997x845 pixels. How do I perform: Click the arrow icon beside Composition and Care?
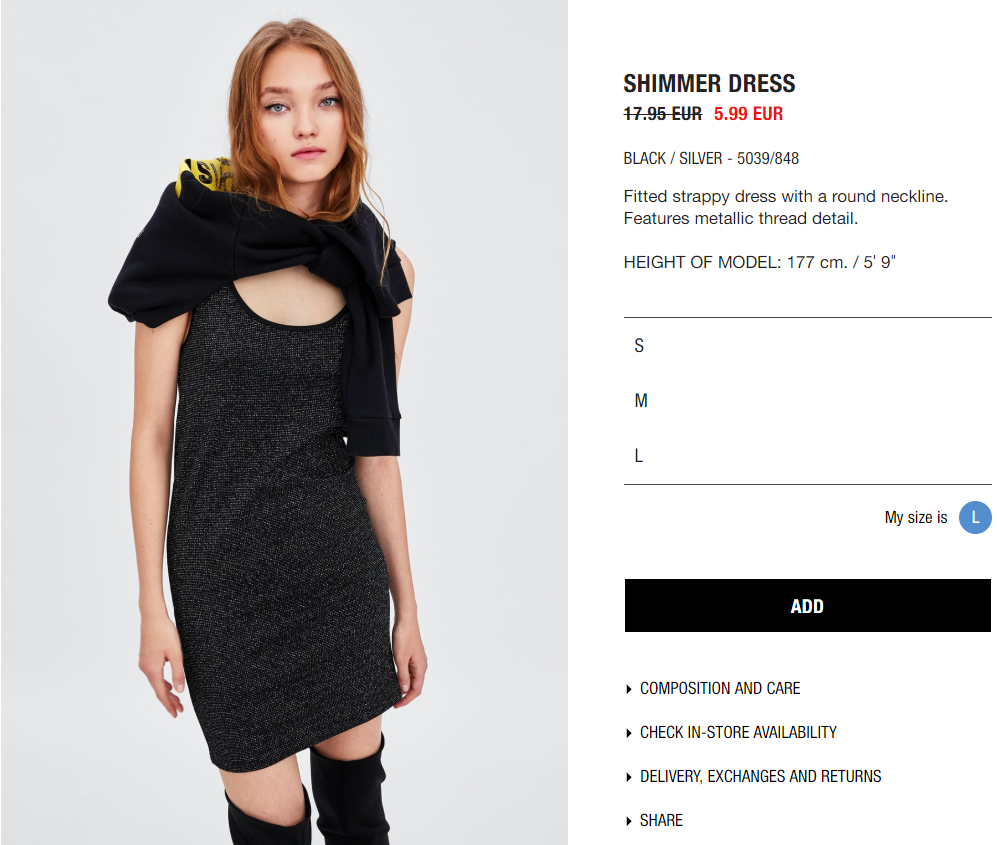click(629, 689)
